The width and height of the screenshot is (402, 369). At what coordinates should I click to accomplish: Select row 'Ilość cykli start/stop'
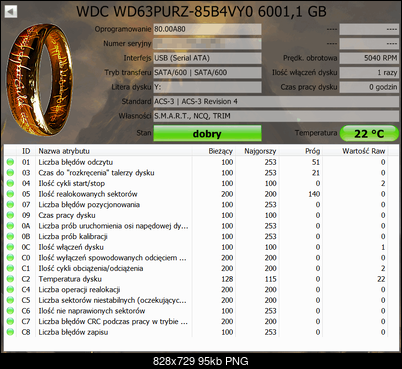201,183
